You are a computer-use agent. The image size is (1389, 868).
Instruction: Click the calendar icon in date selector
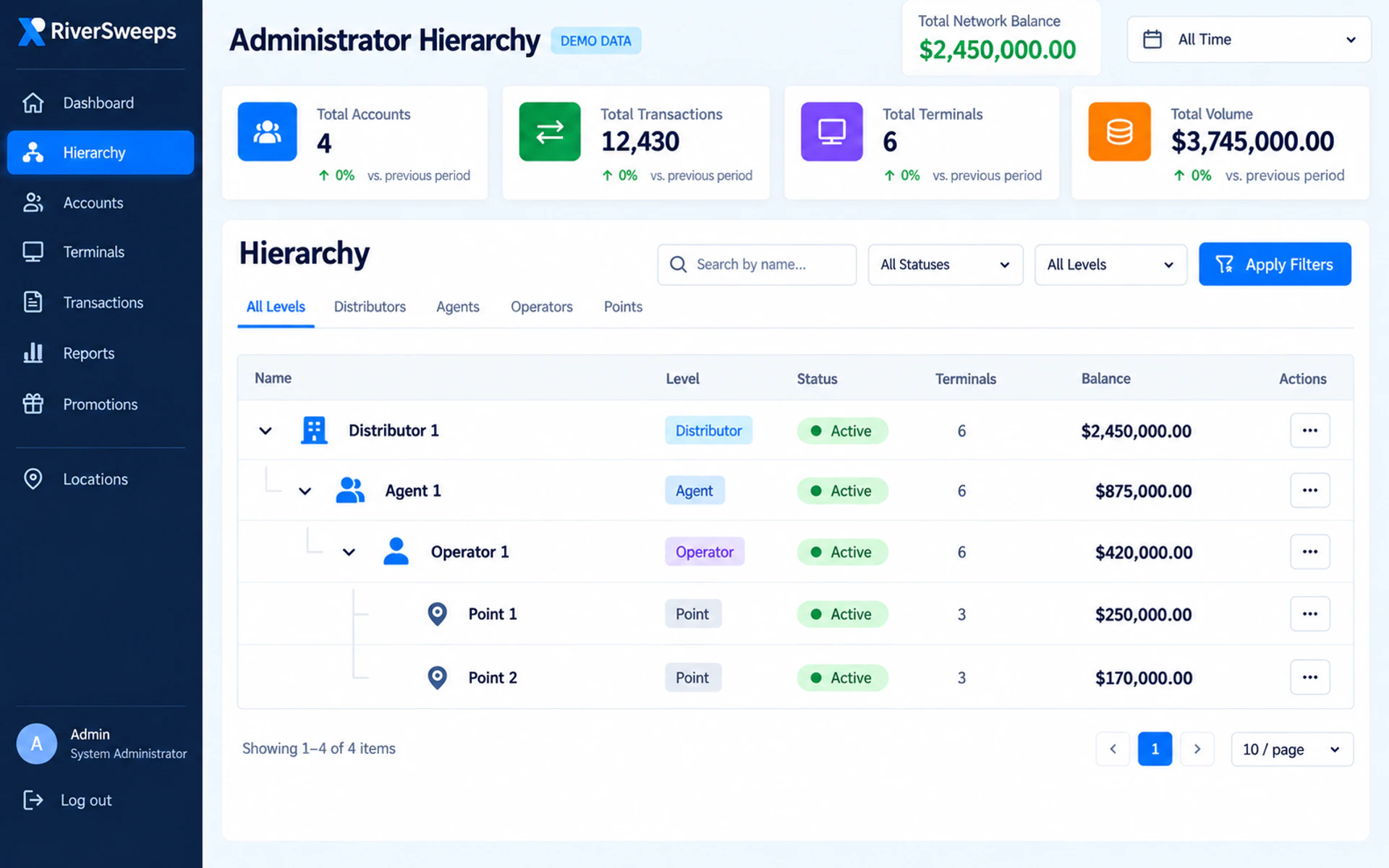coord(1152,39)
